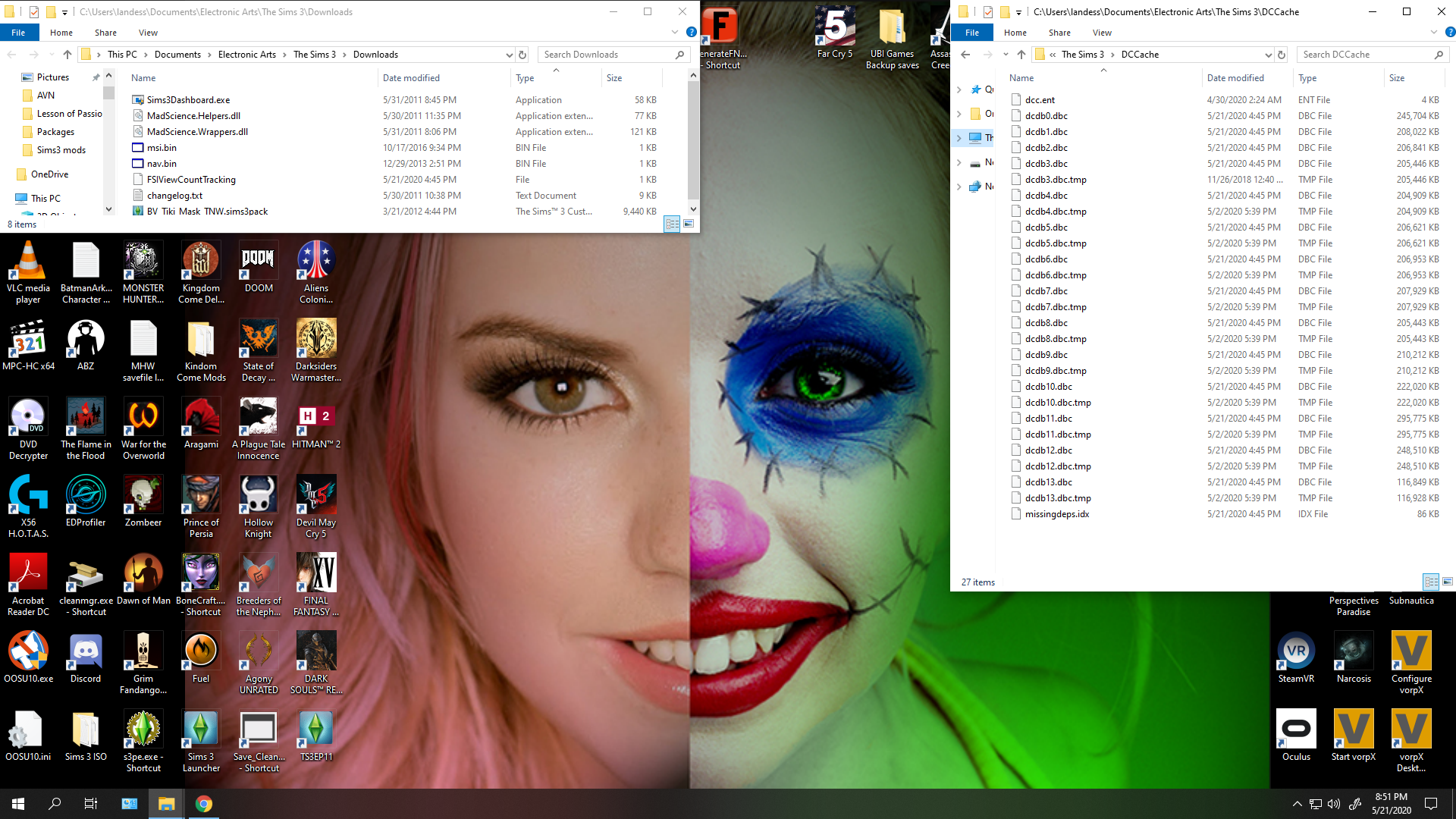This screenshot has height=819, width=1456.
Task: Refresh the DCCache folder view
Action: 1282,55
